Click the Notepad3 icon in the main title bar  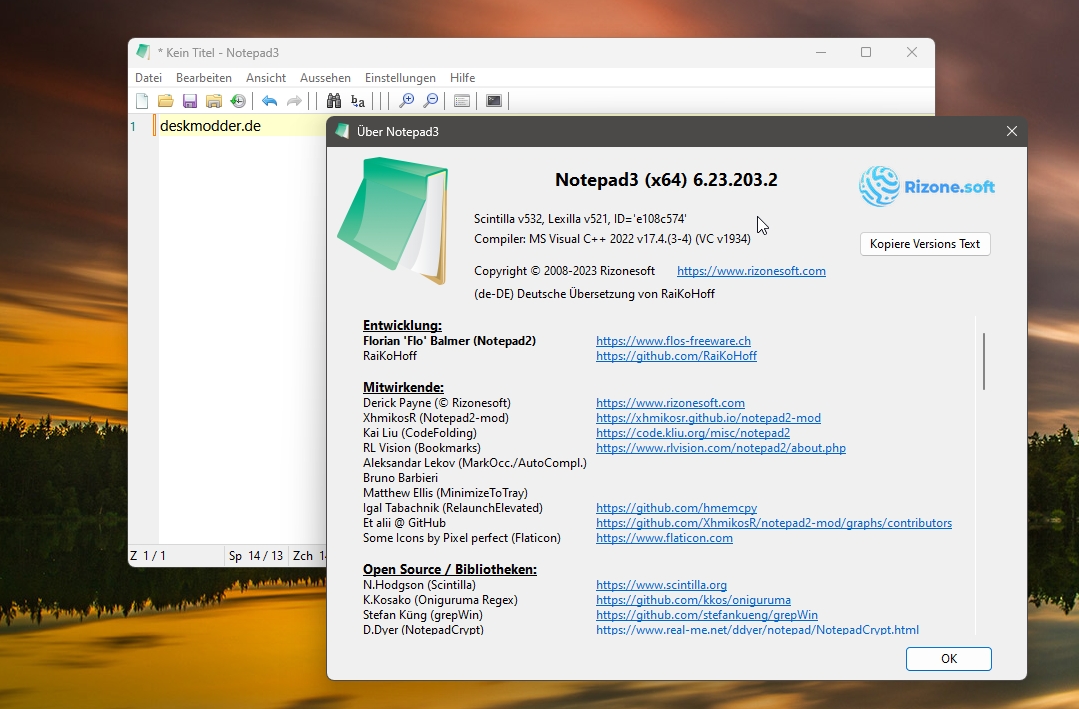143,52
